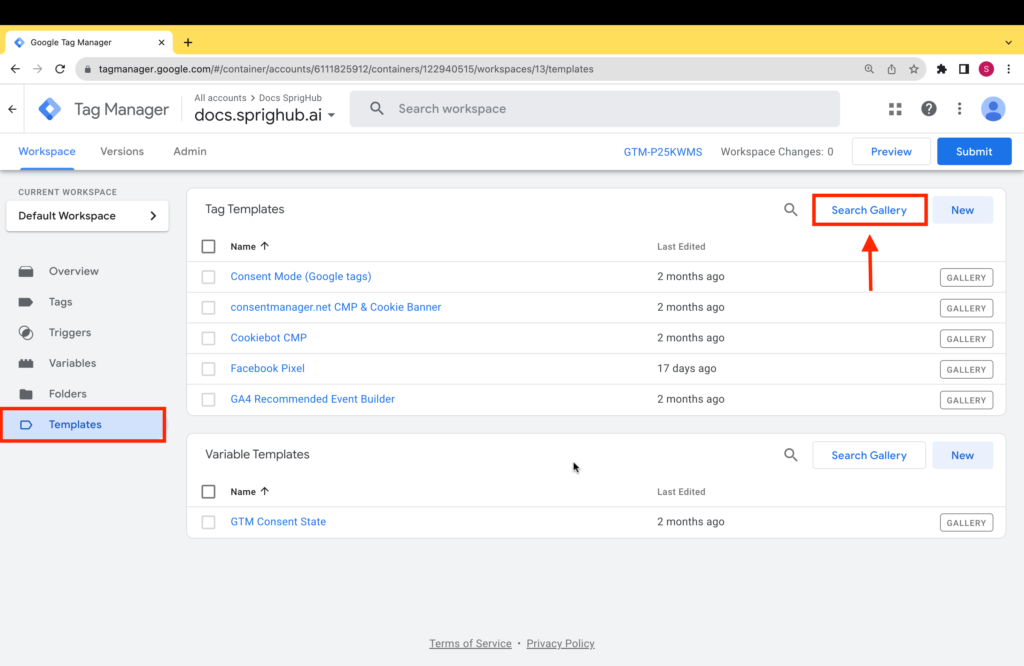Check the select-all box in Tag Templates header
The width and height of the screenshot is (1024, 666).
[208, 246]
